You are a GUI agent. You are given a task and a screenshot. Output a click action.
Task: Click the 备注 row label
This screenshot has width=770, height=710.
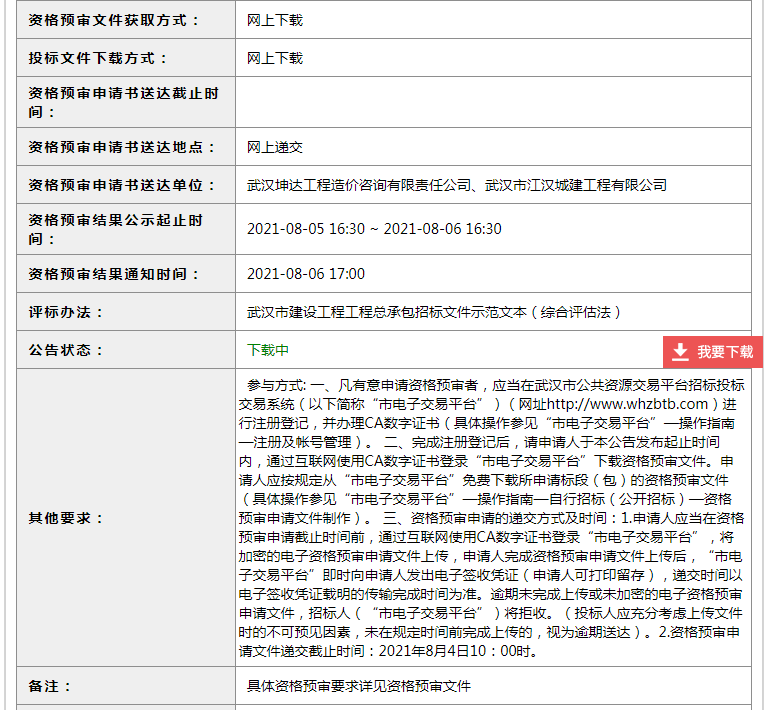tap(51, 686)
